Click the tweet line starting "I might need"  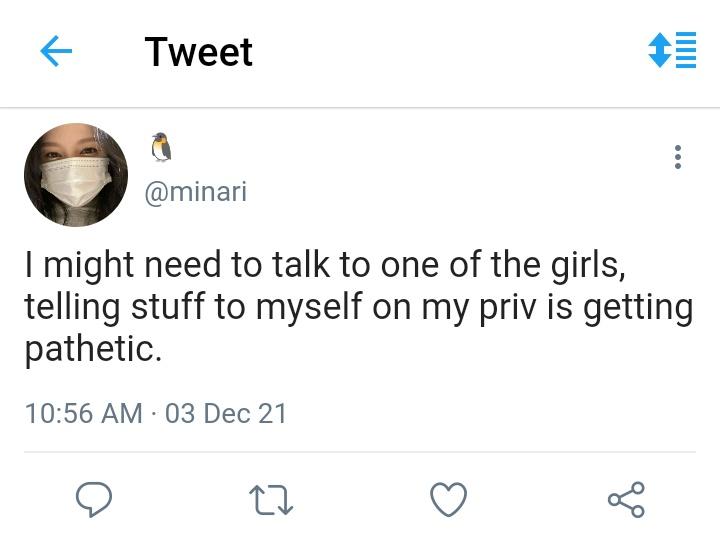tap(325, 267)
